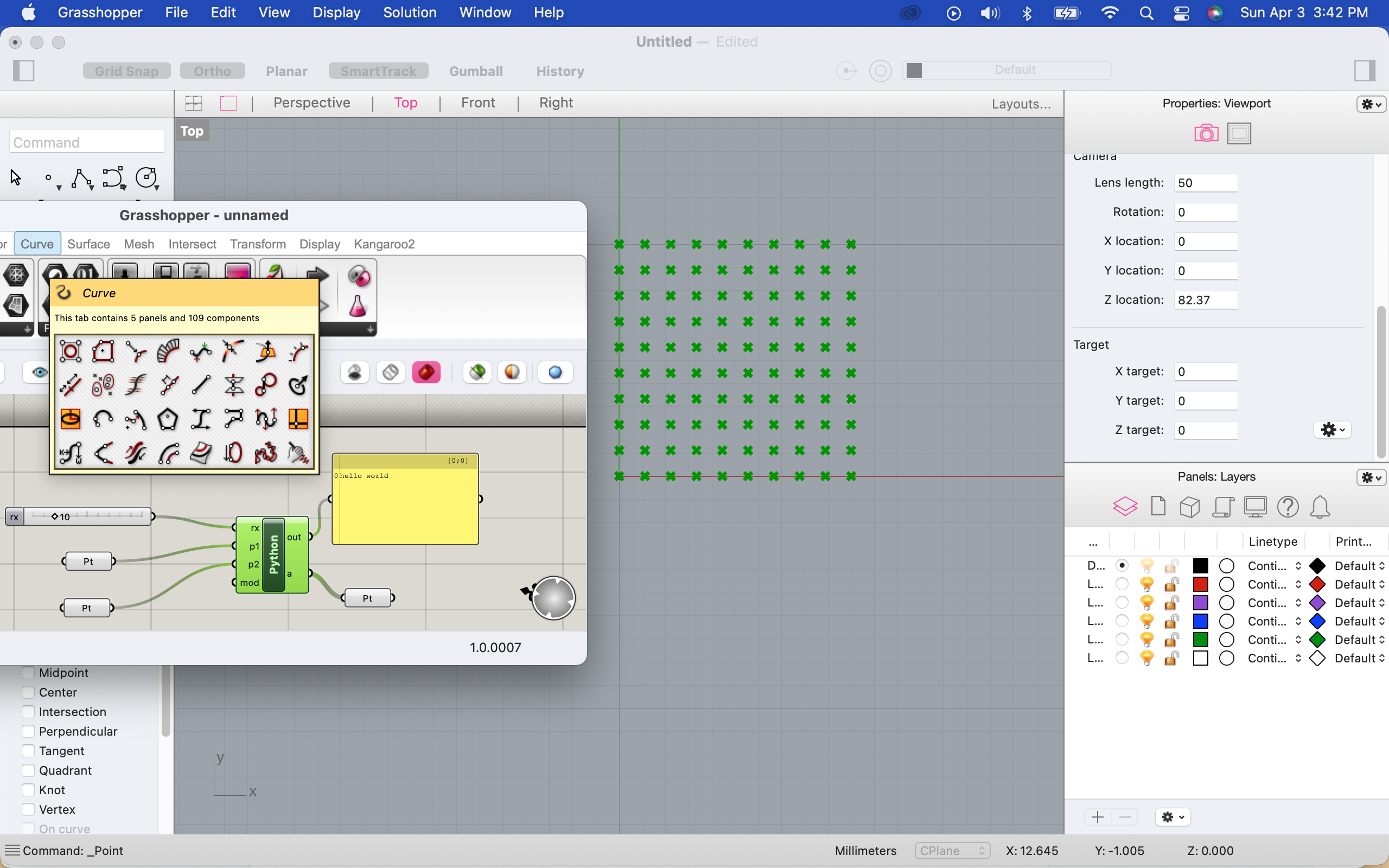Add a new layer with plus button
The image size is (1389, 868).
1097,816
